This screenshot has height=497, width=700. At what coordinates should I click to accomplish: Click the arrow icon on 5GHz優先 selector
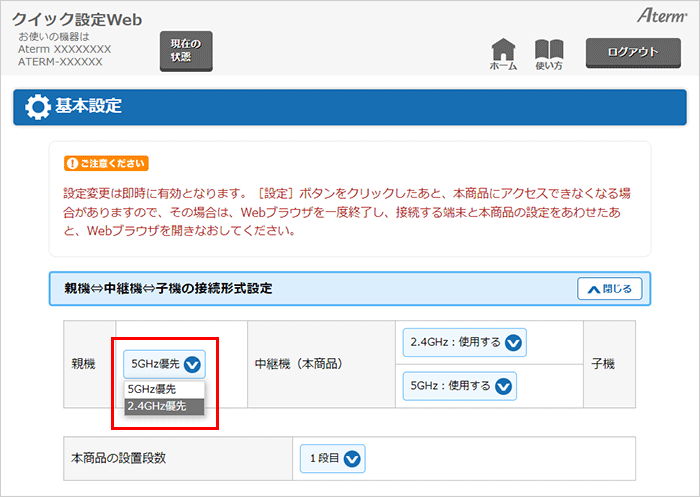tap(193, 365)
